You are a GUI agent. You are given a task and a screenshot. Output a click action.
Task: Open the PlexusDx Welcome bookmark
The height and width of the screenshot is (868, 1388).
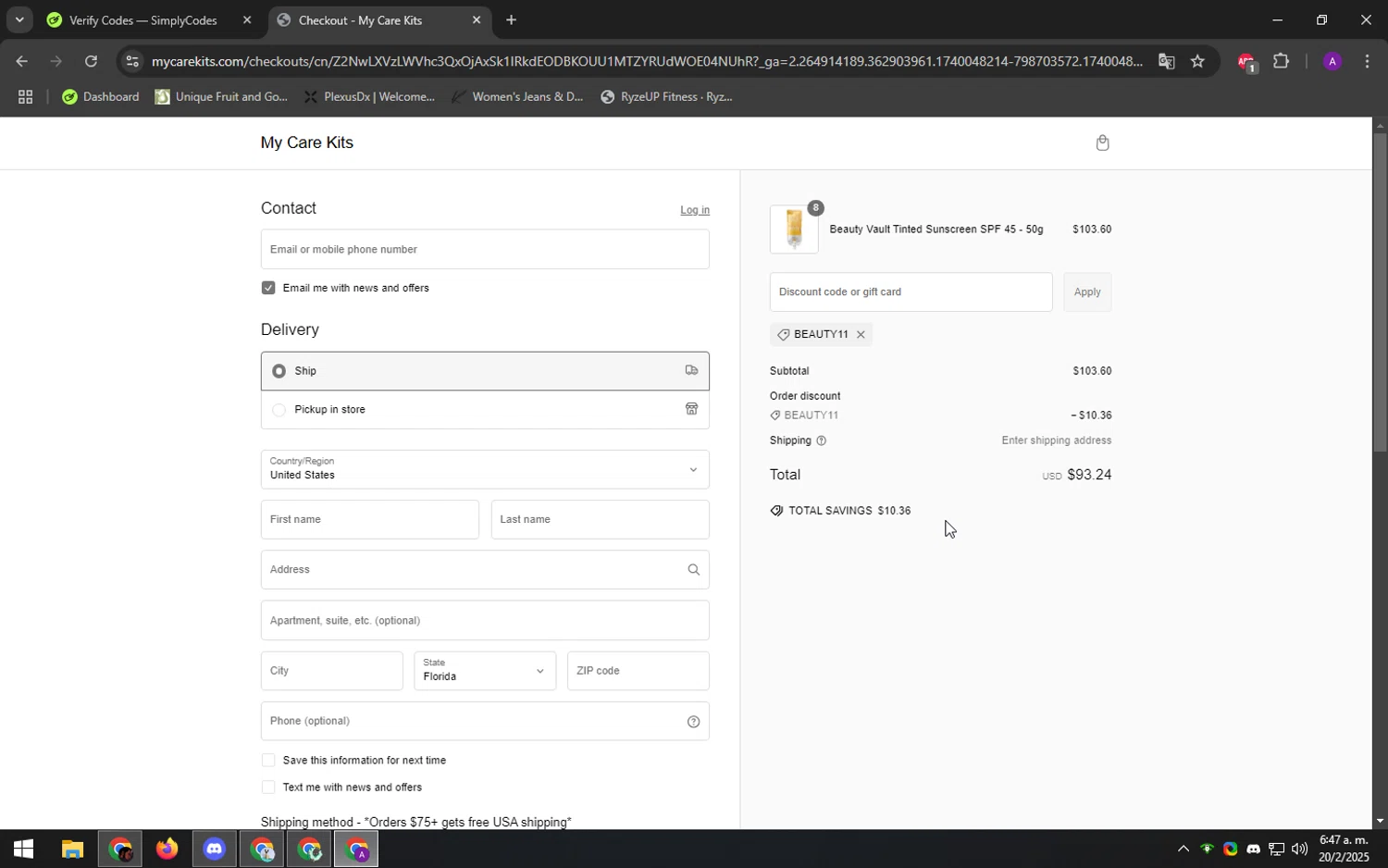369,97
